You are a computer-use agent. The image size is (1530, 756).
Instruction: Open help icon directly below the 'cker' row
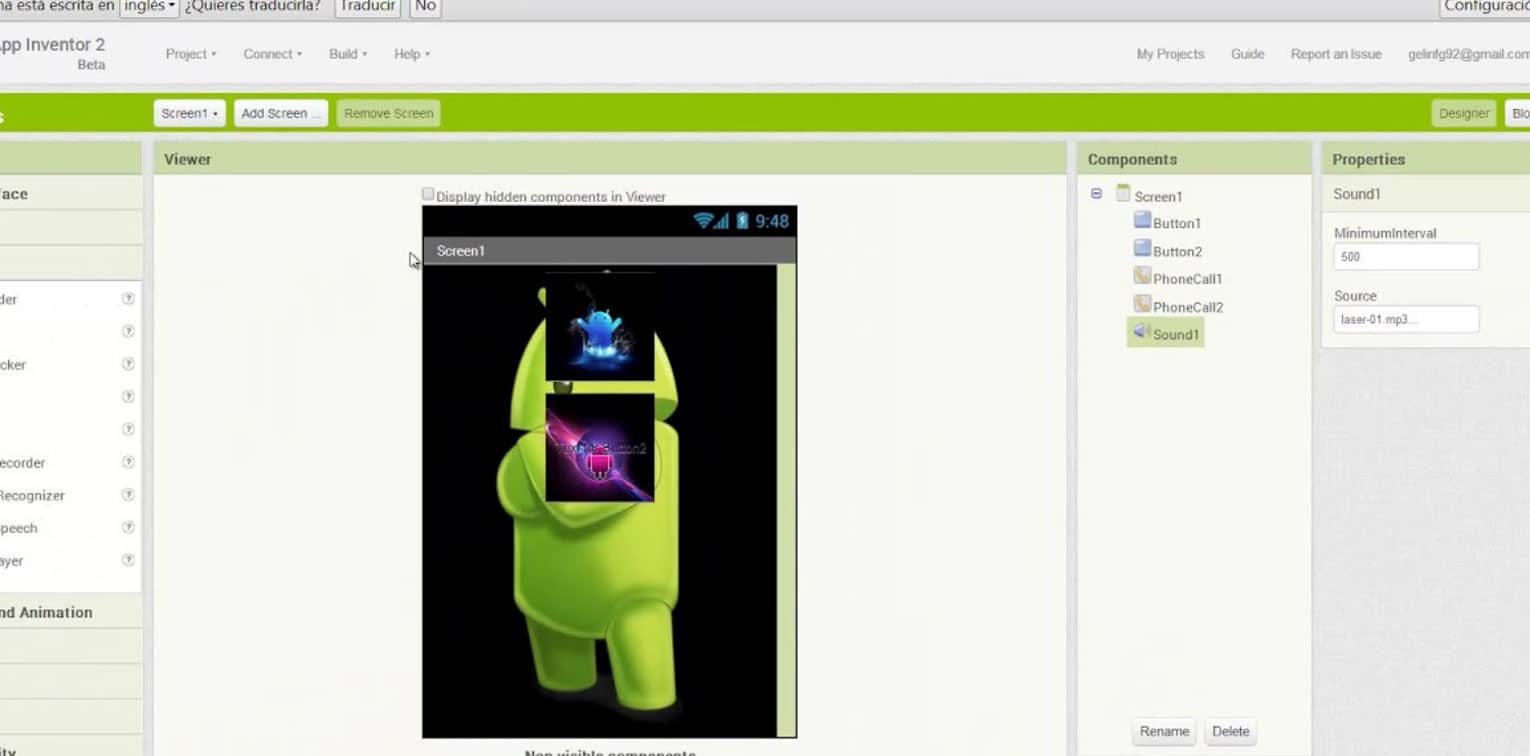coord(128,397)
